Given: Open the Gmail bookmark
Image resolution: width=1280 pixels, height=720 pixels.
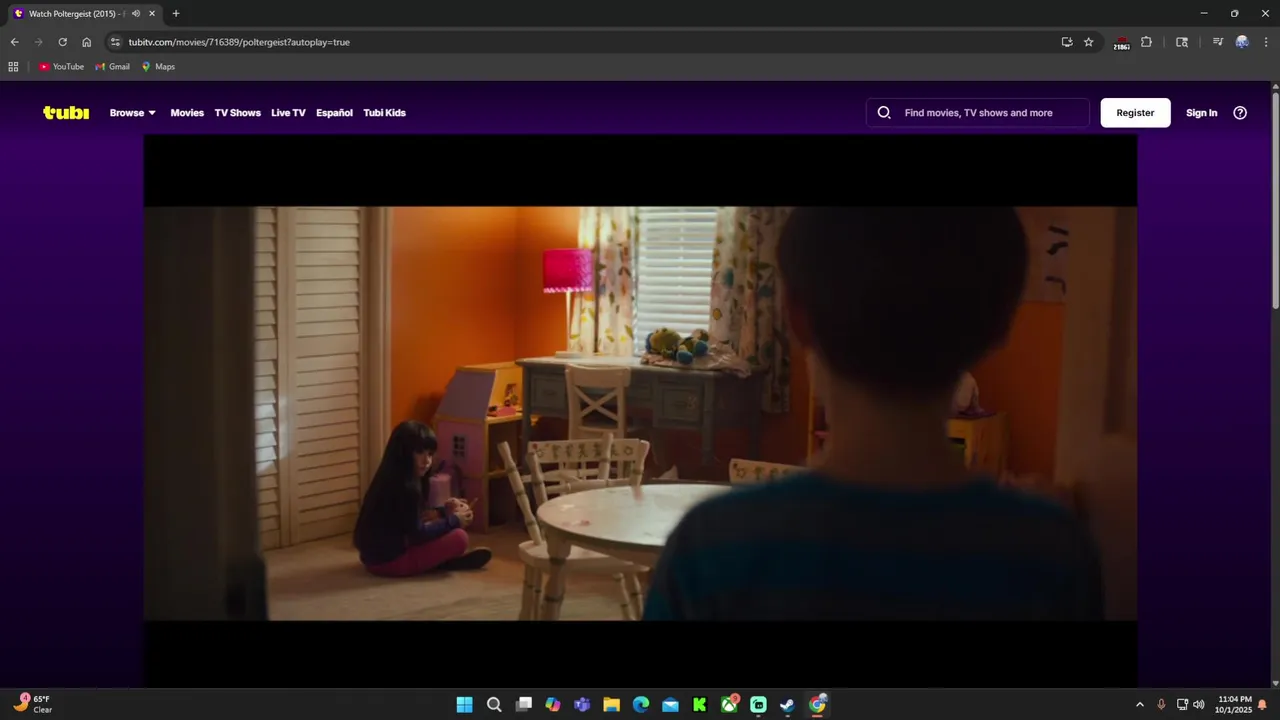Looking at the screenshot, I should tap(112, 67).
